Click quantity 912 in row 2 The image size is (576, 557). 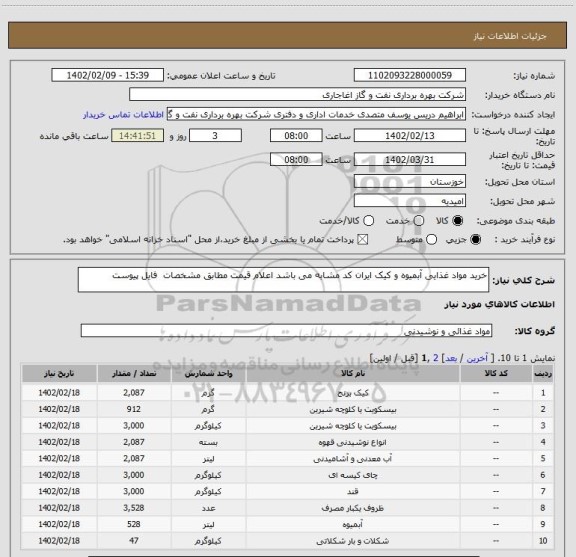[x=134, y=409]
